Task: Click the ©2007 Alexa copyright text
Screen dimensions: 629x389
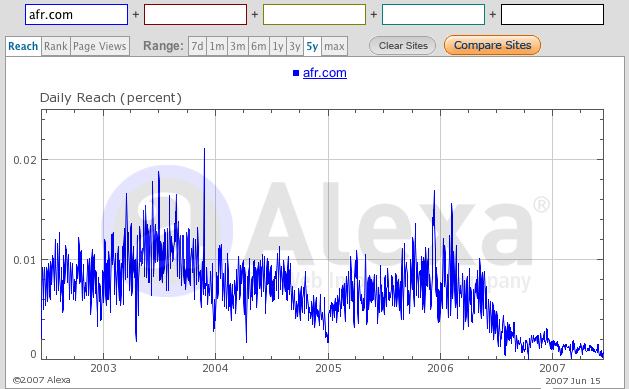Action: coord(41,380)
